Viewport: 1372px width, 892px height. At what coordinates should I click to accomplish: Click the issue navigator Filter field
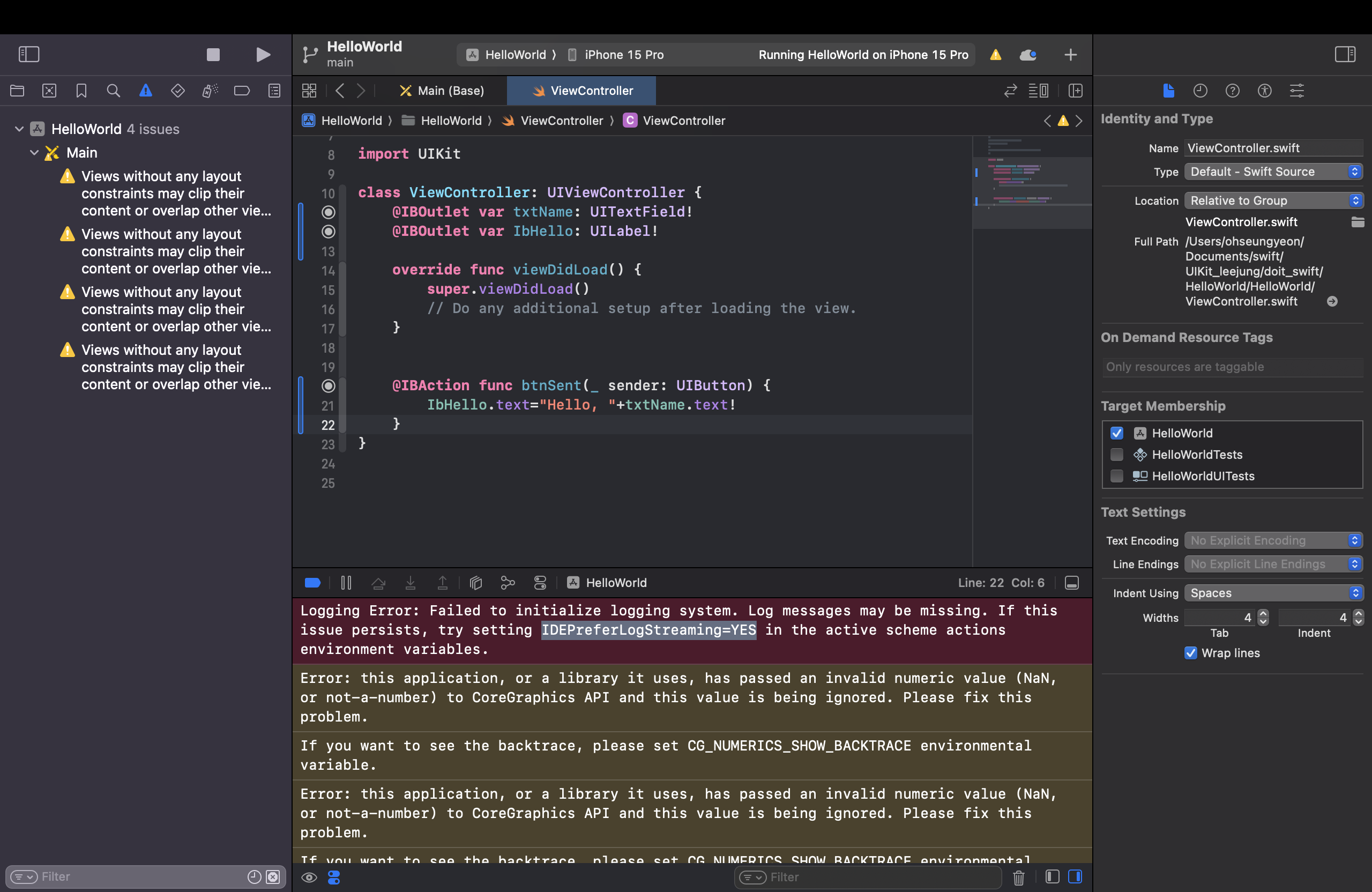145,876
